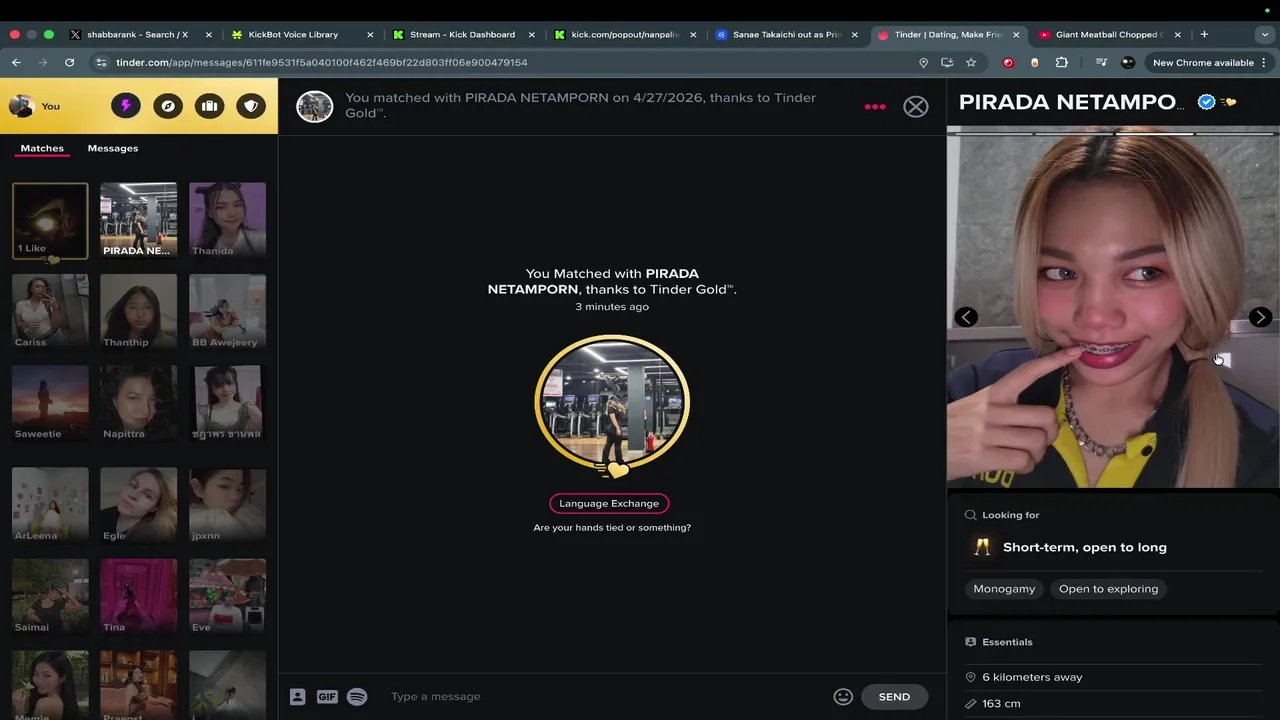Open Thanthip match thumbnail

[138, 312]
